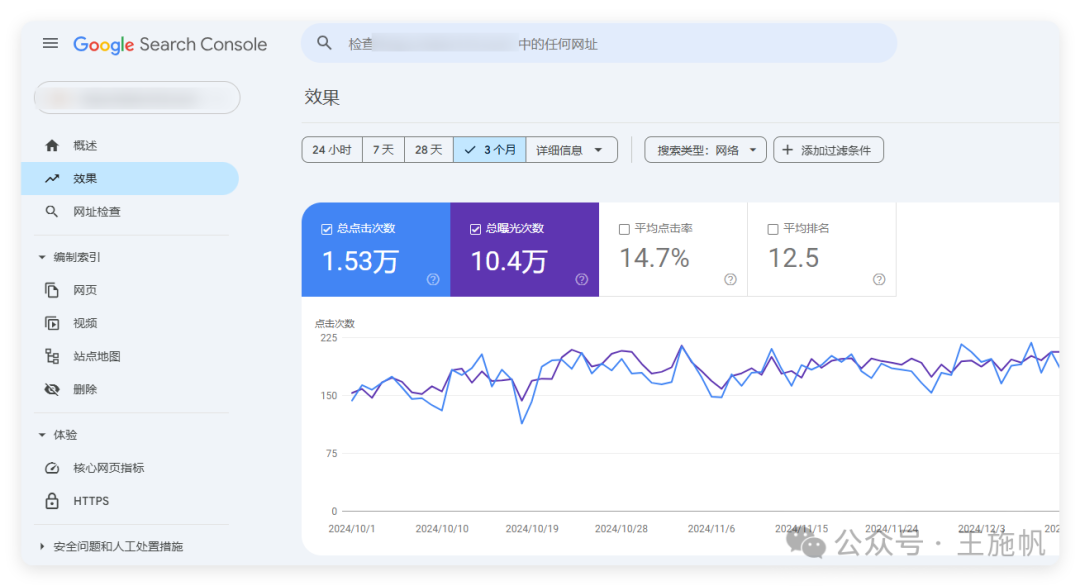1080x586 pixels.
Task: Disable the 总曝光次数 metric
Action: (474, 228)
